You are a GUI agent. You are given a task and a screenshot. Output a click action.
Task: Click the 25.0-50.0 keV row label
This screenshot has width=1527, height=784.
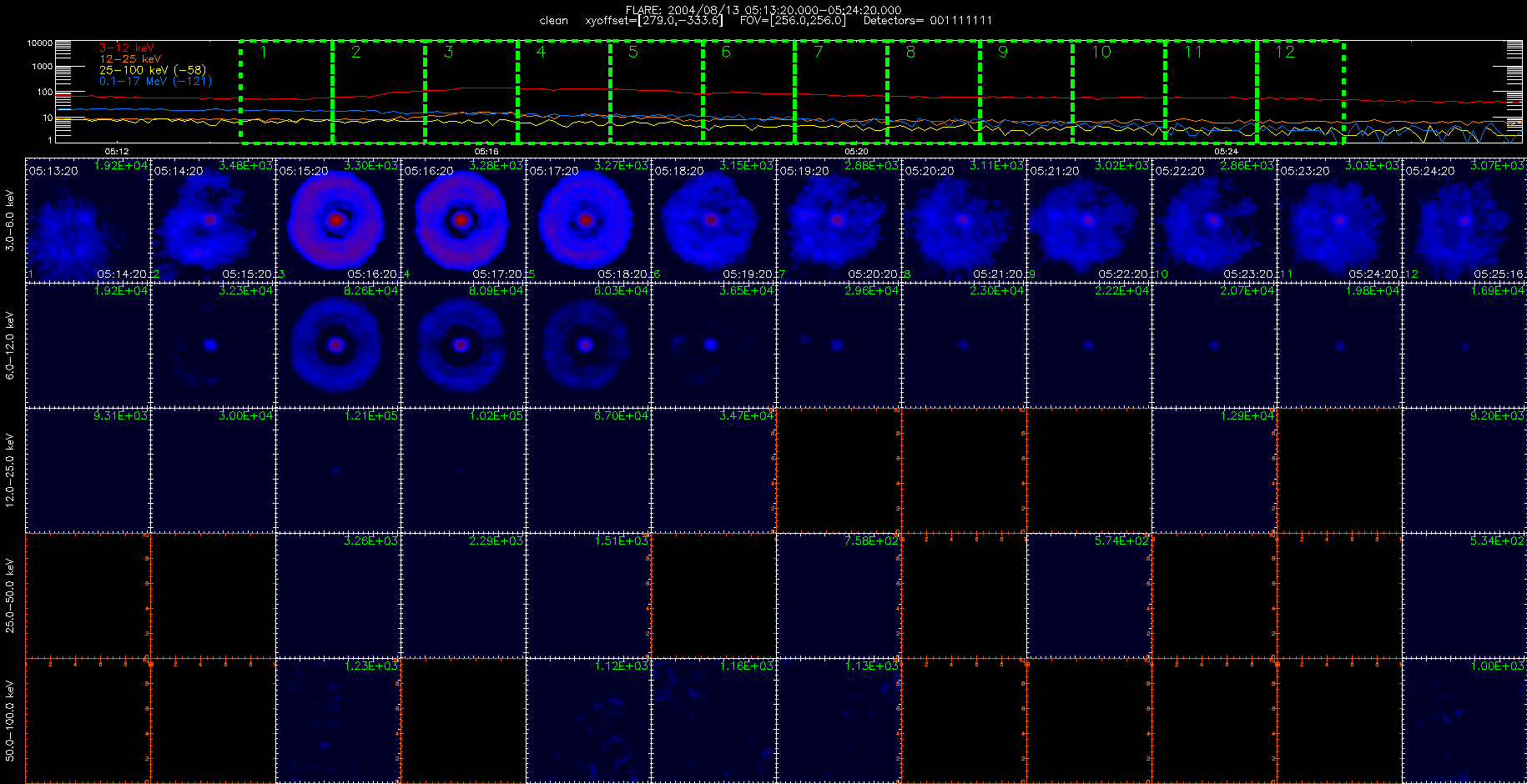tap(10, 596)
